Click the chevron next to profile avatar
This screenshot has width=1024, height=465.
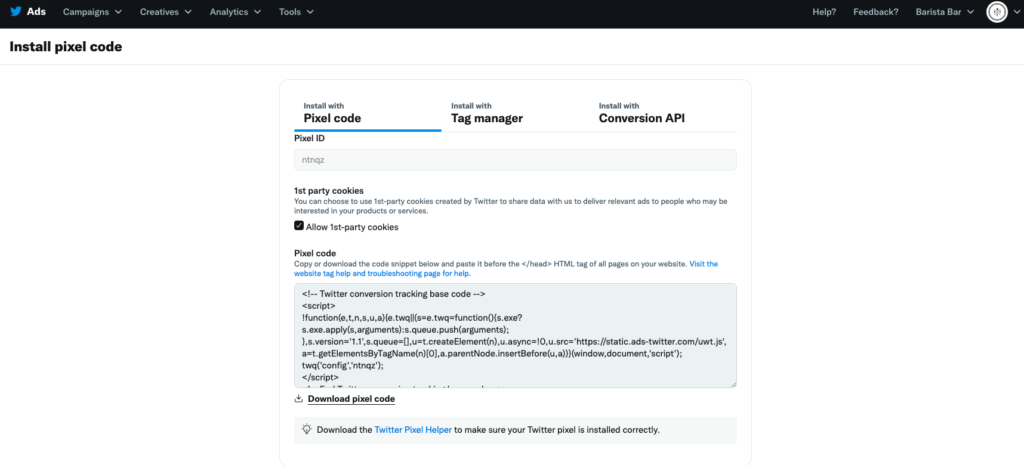coord(1013,12)
